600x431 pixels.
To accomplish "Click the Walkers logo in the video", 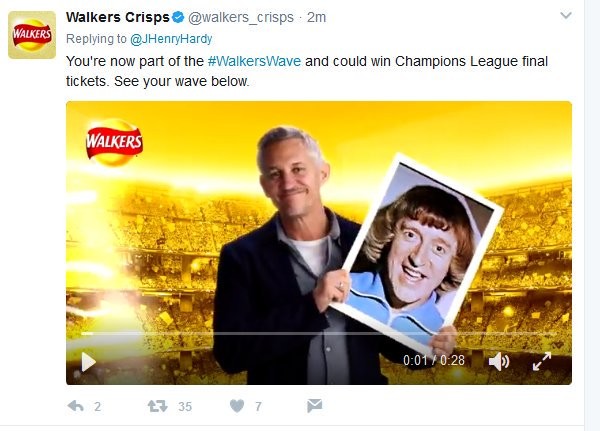I will point(114,142).
